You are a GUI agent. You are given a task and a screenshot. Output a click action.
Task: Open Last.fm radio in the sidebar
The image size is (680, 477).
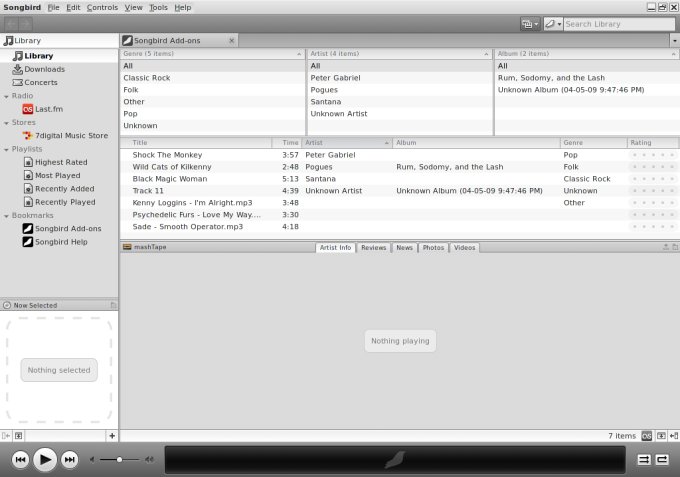50,109
